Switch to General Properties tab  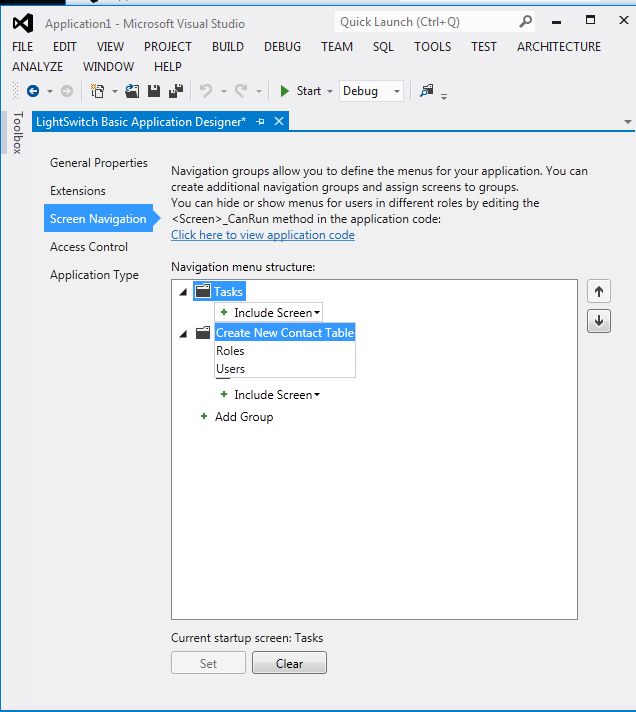[99, 163]
